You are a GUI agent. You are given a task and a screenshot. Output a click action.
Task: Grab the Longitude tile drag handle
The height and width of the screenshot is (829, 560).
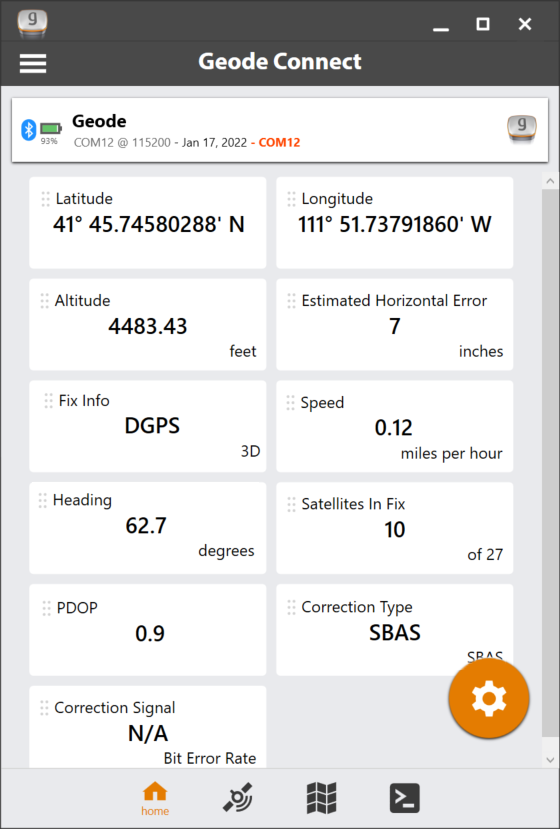291,199
